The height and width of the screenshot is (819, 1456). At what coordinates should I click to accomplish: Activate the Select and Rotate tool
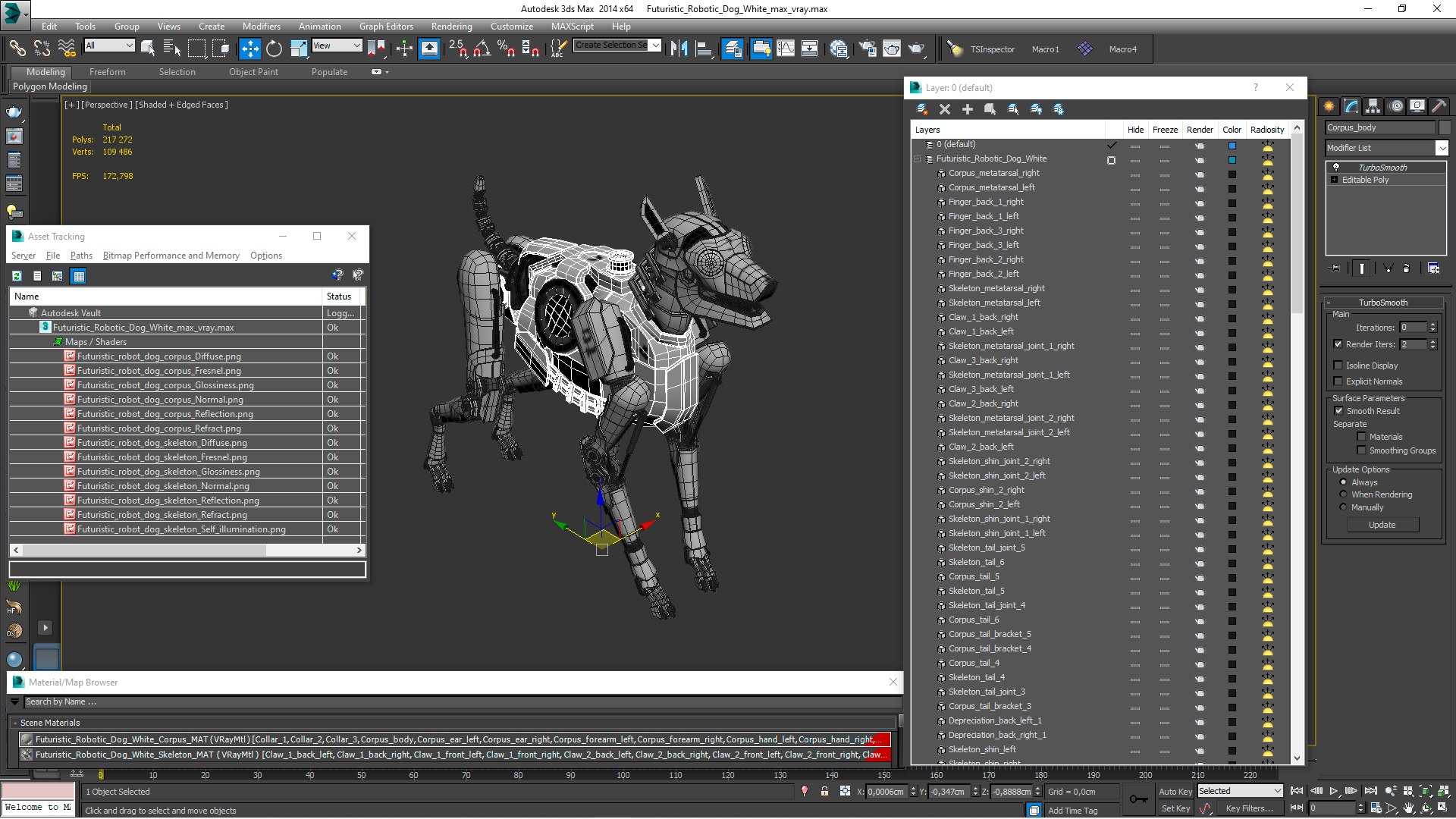[x=274, y=49]
